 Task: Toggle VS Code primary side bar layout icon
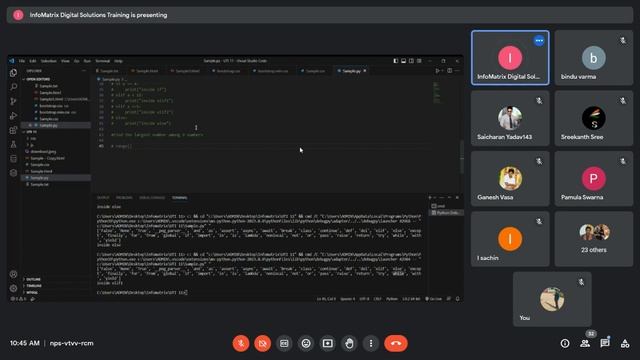click(x=396, y=61)
